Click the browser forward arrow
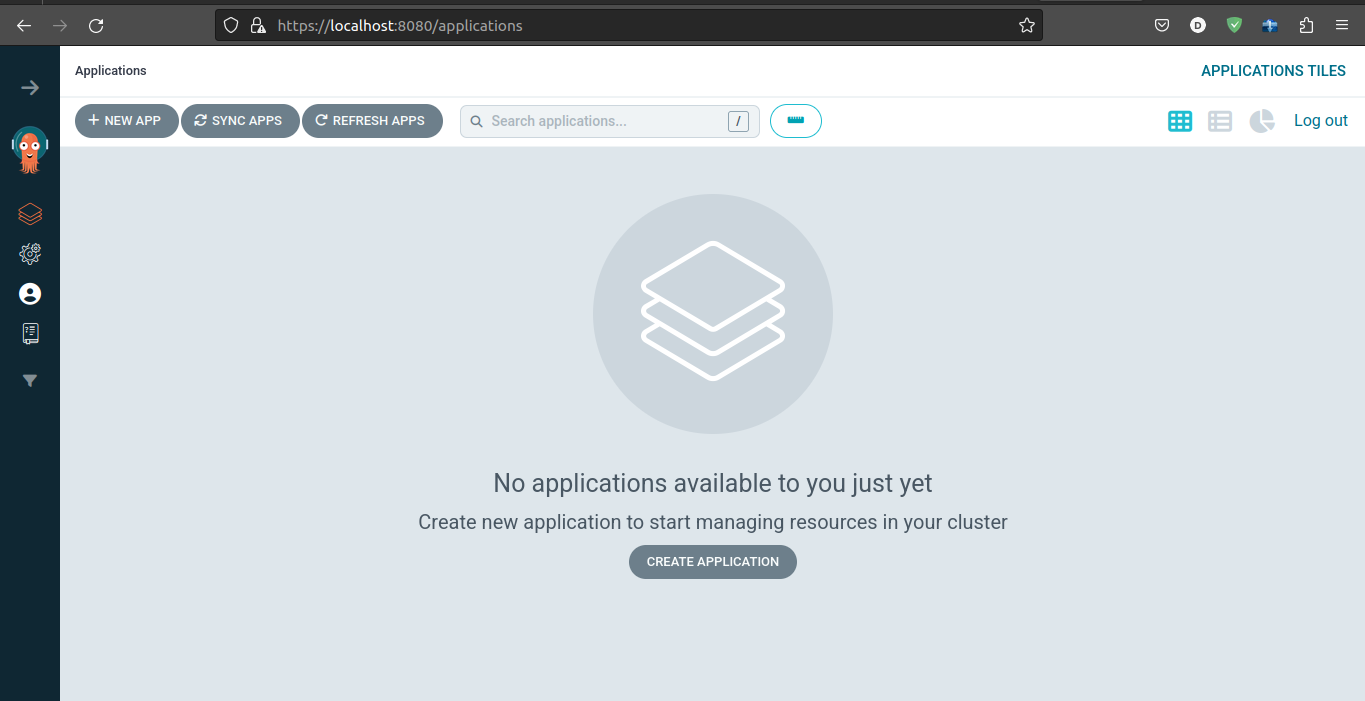1365x701 pixels. (60, 26)
